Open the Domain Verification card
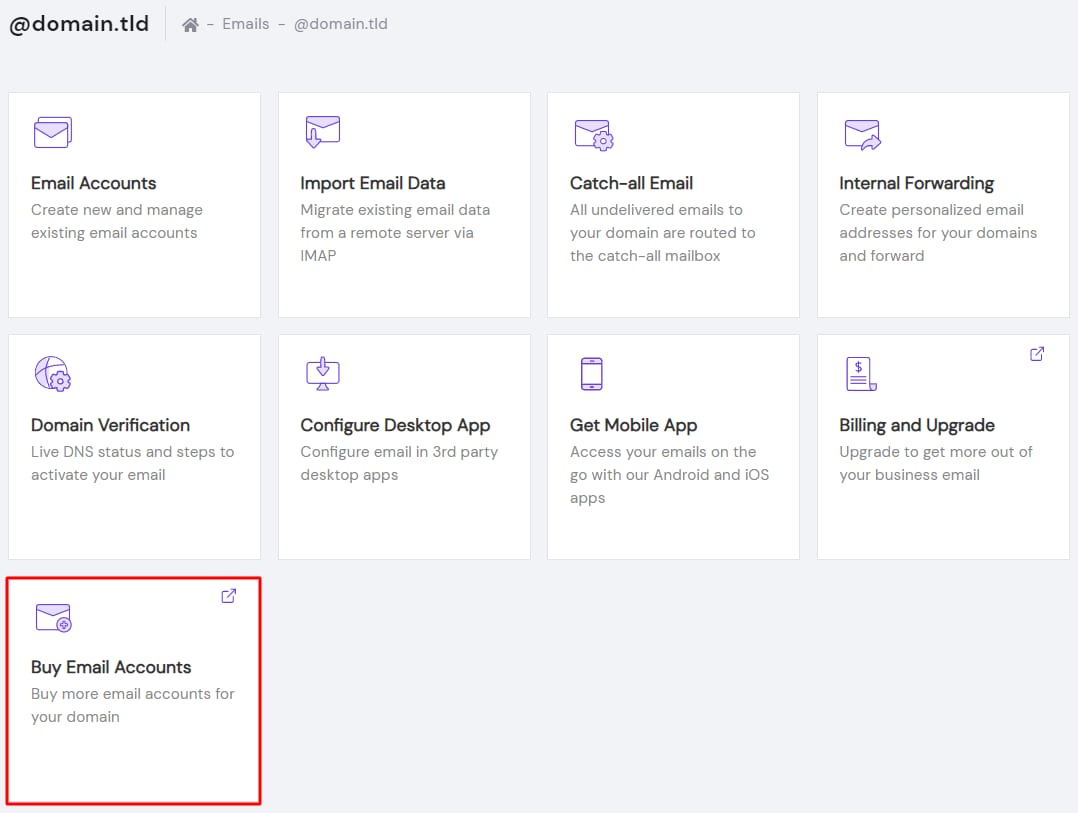1078x813 pixels. [x=134, y=447]
